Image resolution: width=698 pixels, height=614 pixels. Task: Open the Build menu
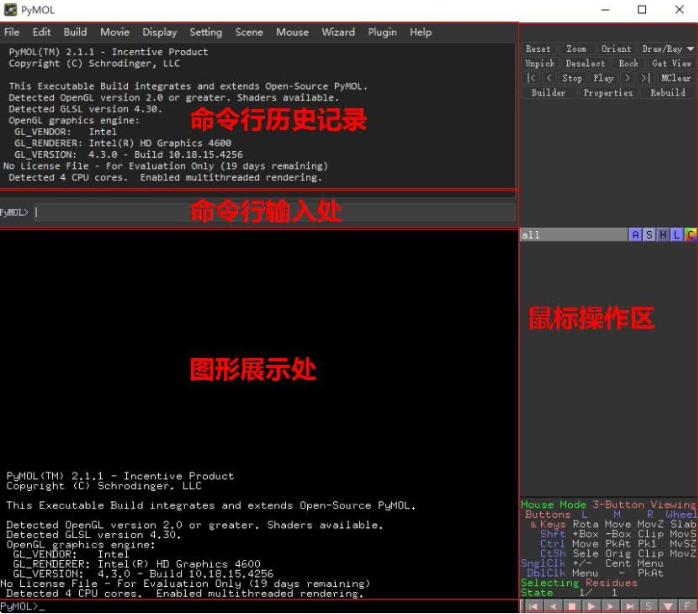pos(75,32)
